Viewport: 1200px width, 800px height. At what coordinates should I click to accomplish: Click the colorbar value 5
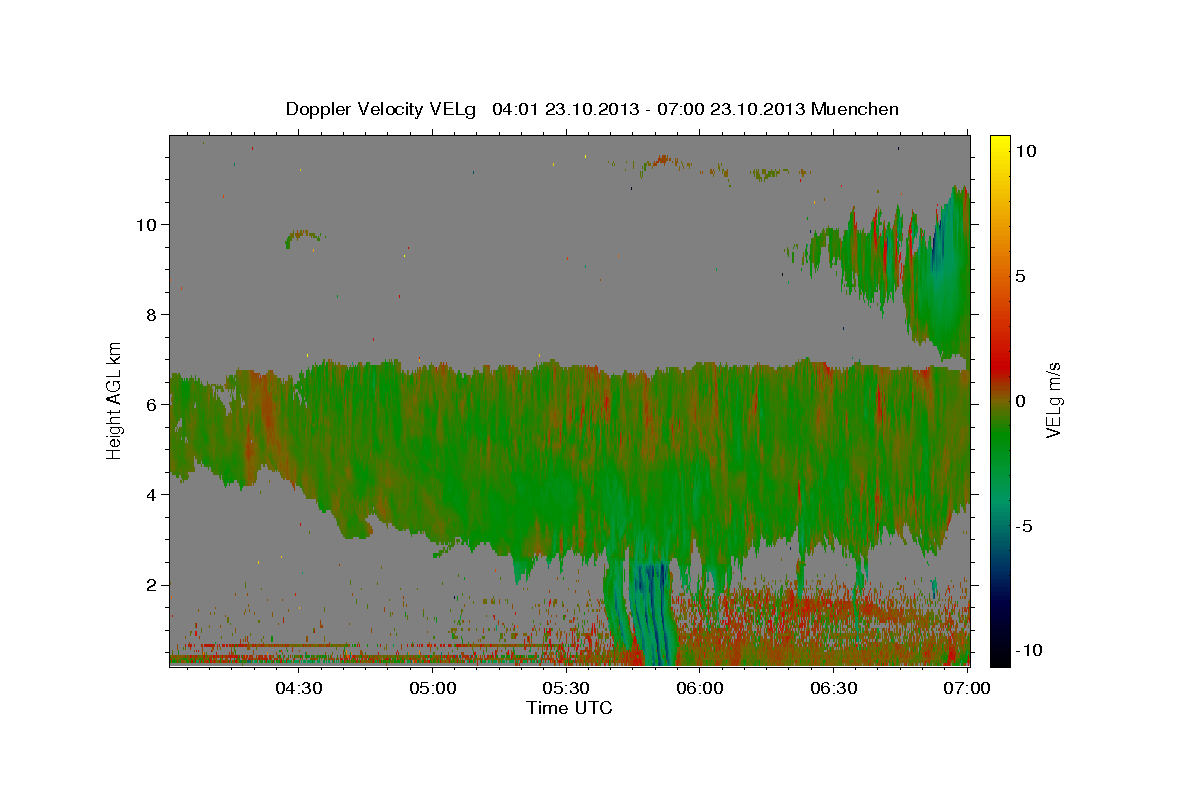(x=1023, y=276)
